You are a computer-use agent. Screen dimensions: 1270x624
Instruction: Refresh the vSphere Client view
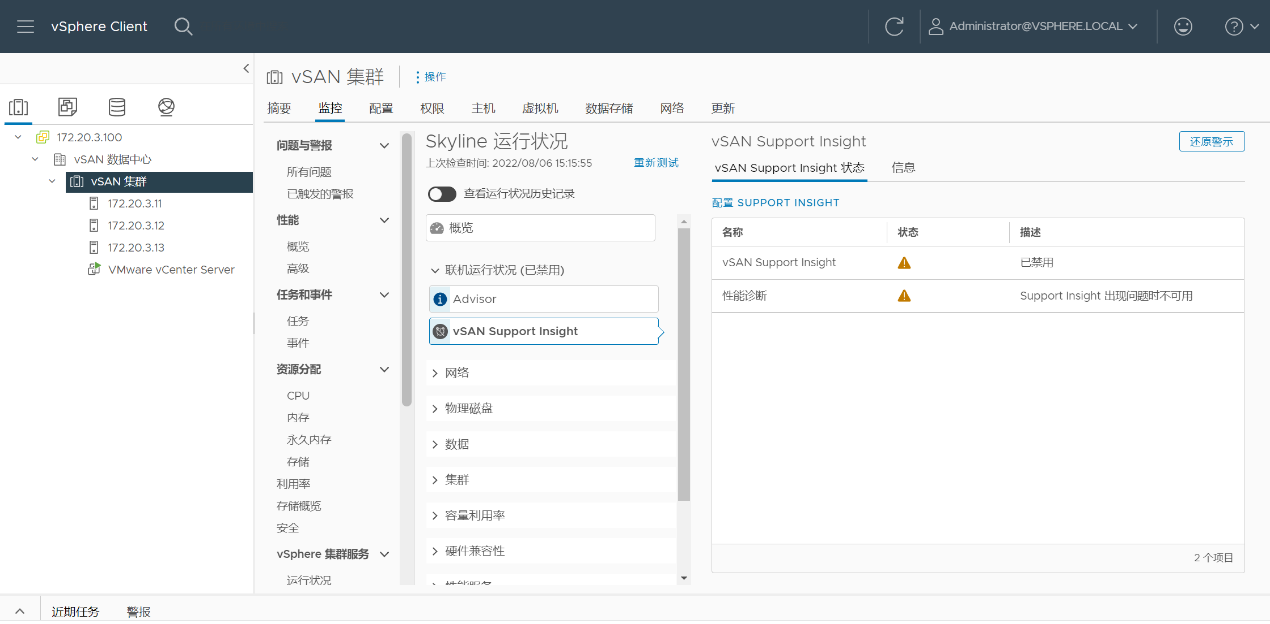894,27
